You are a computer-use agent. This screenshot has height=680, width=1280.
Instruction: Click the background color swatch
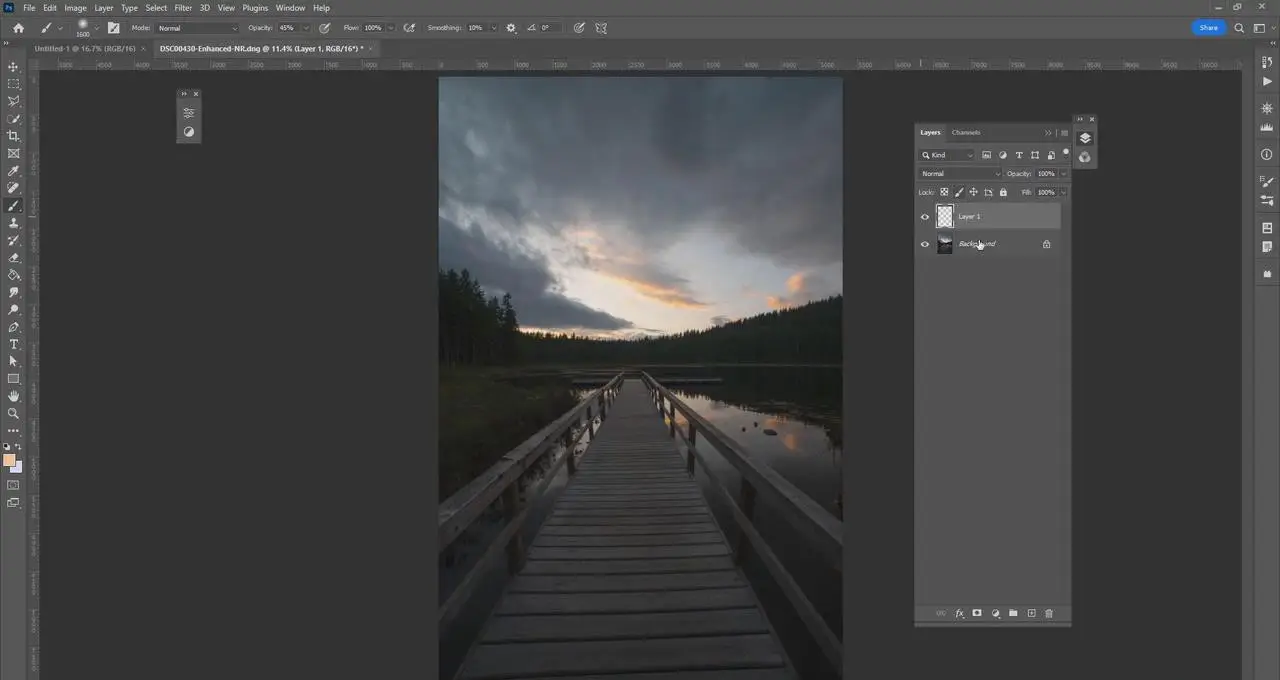coord(16,467)
